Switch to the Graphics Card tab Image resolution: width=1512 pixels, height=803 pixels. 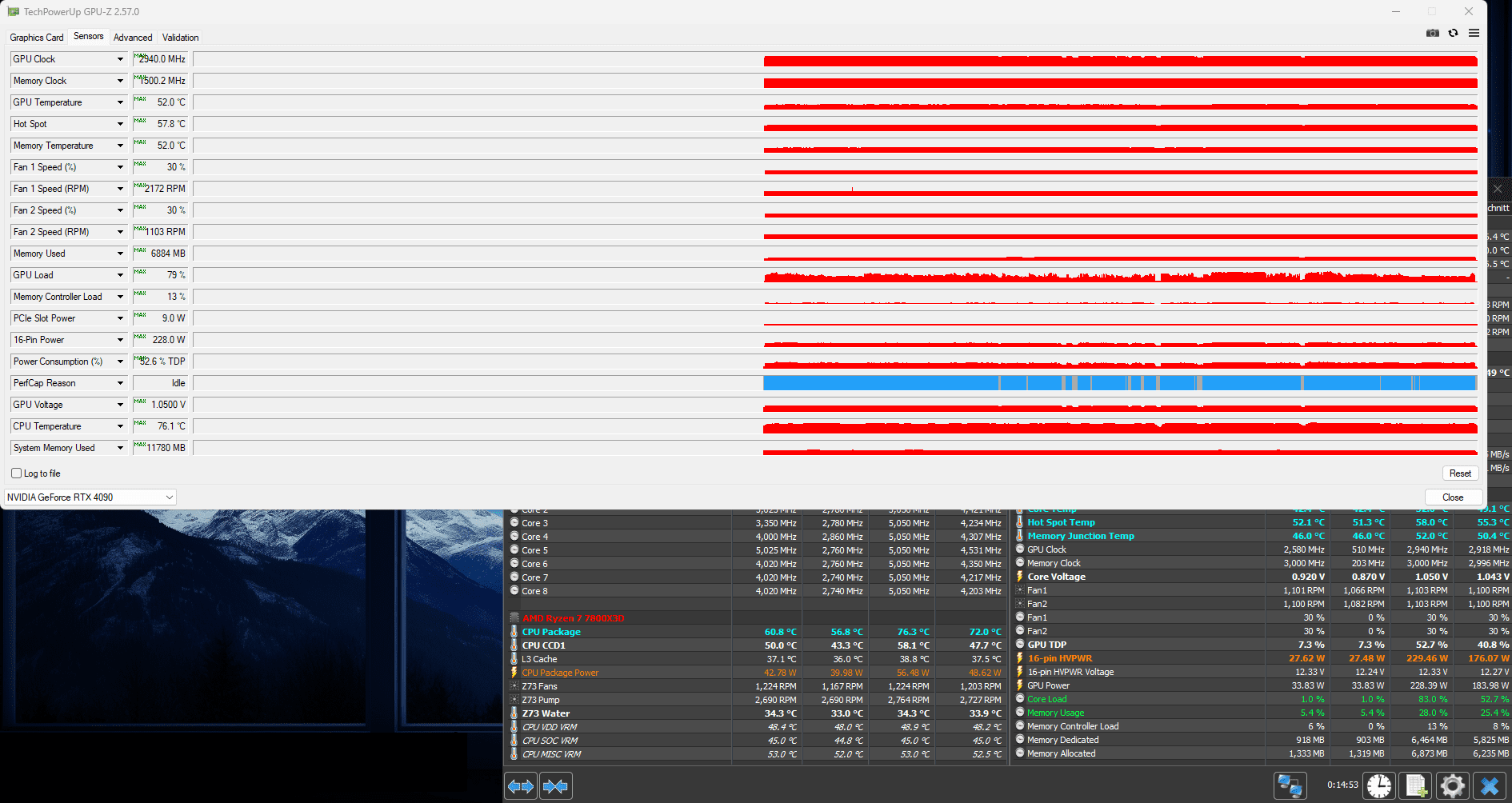[37, 38]
